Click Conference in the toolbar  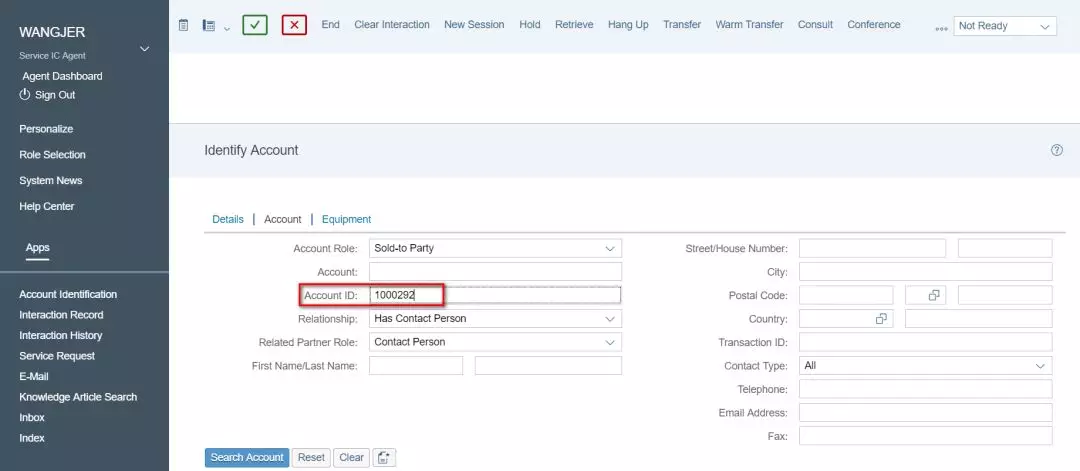tap(873, 25)
